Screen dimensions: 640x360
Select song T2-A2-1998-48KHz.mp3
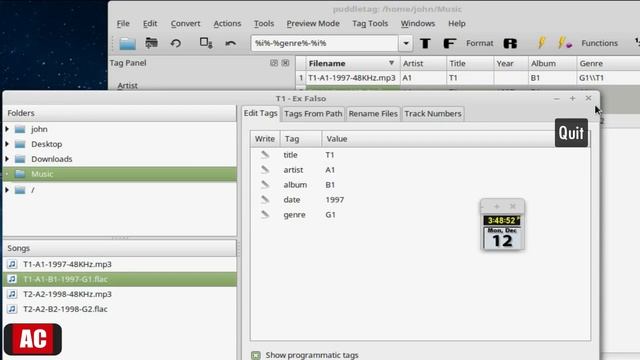point(120,294)
